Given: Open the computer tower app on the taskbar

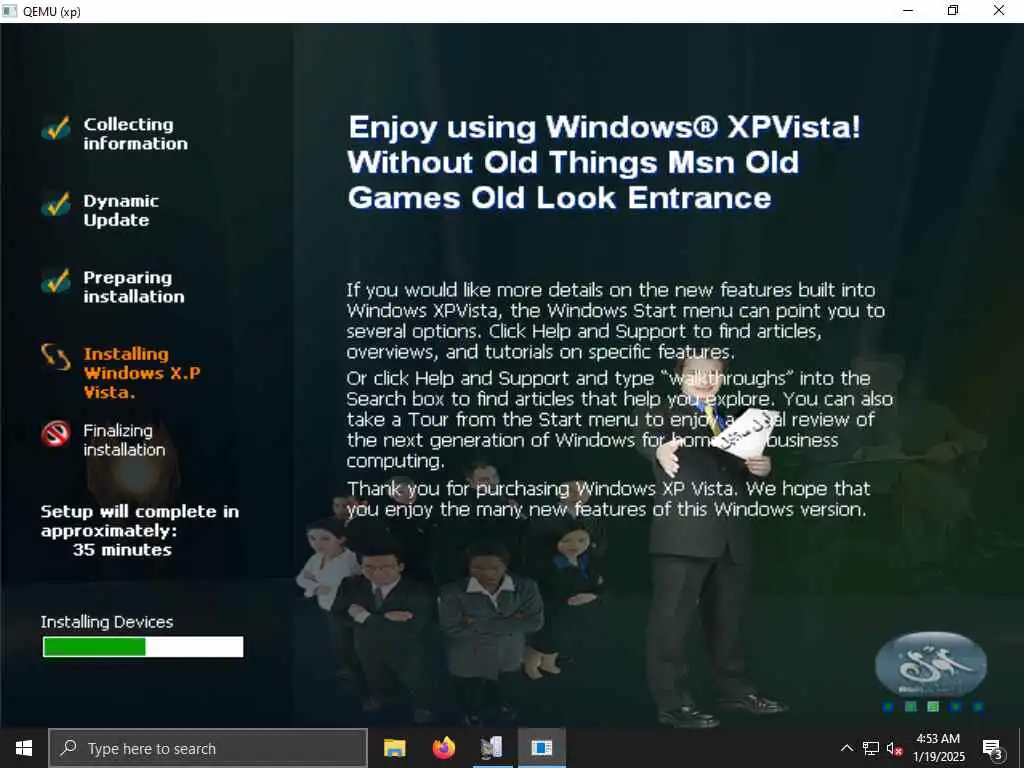Looking at the screenshot, I should [x=492, y=748].
